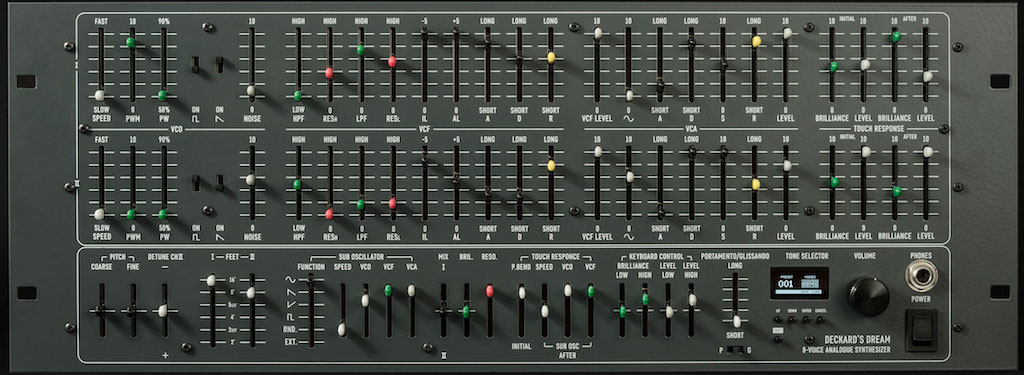Click channel I After Brilliance slider cap
Viewport: 1024px width, 375px height.
point(896,37)
